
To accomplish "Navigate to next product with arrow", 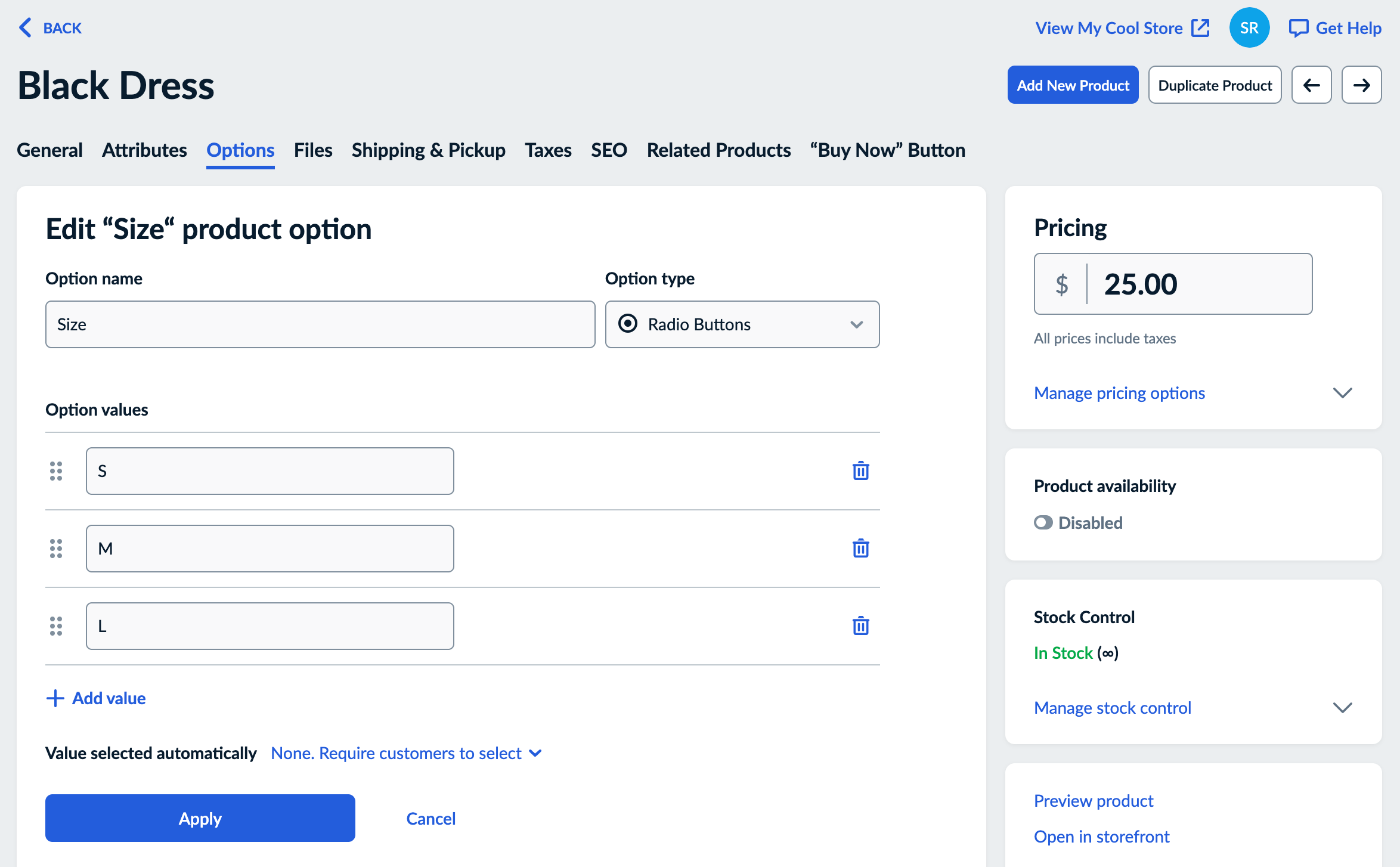I will tap(1361, 85).
